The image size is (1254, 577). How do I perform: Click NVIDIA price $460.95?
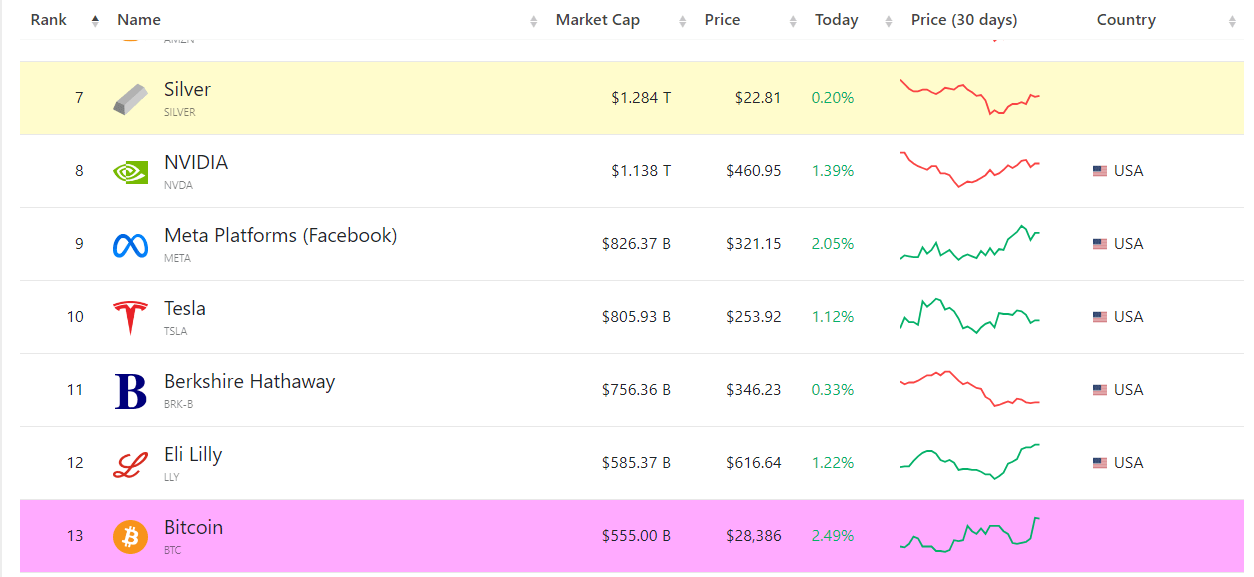click(754, 171)
